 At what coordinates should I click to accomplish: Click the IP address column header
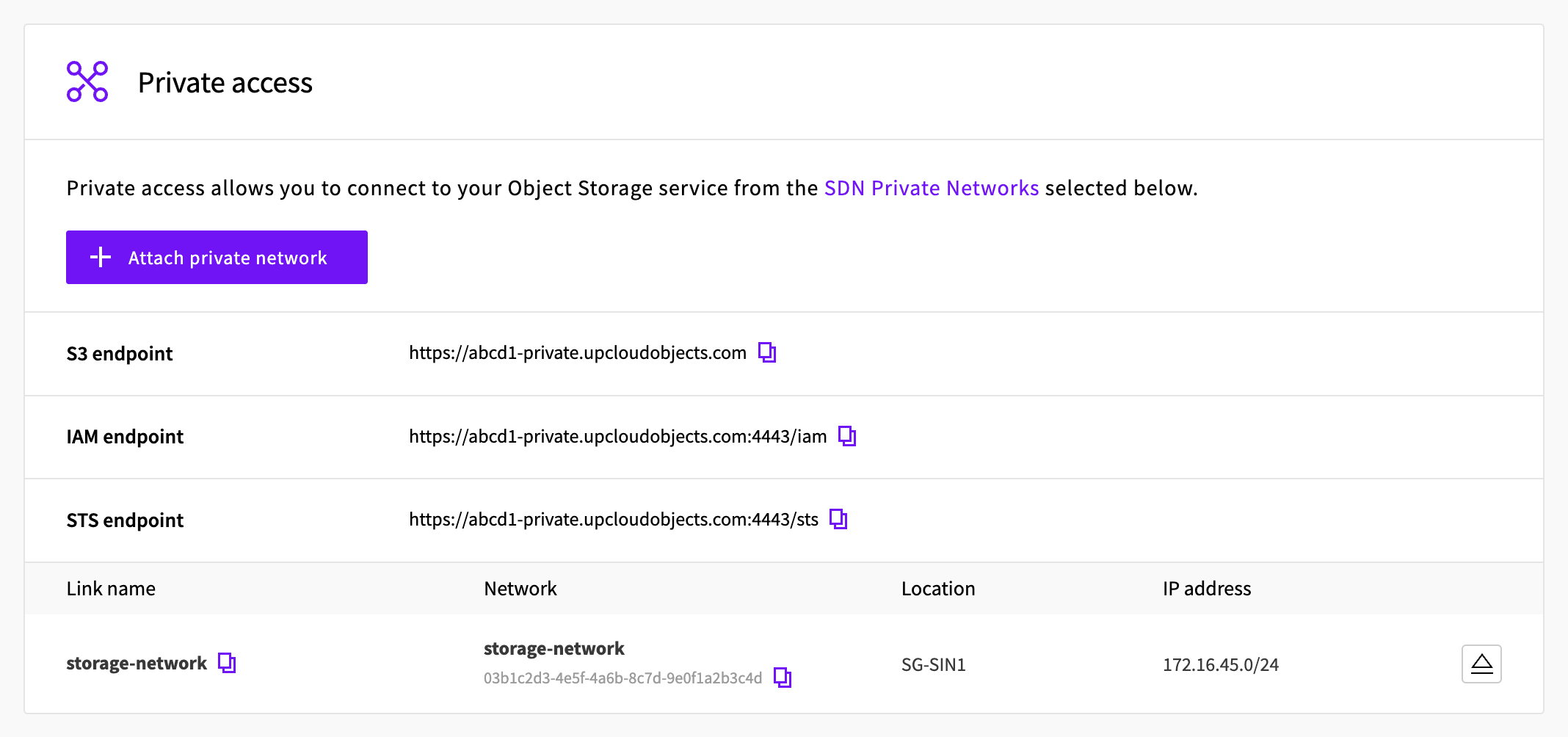pyautogui.click(x=1207, y=589)
